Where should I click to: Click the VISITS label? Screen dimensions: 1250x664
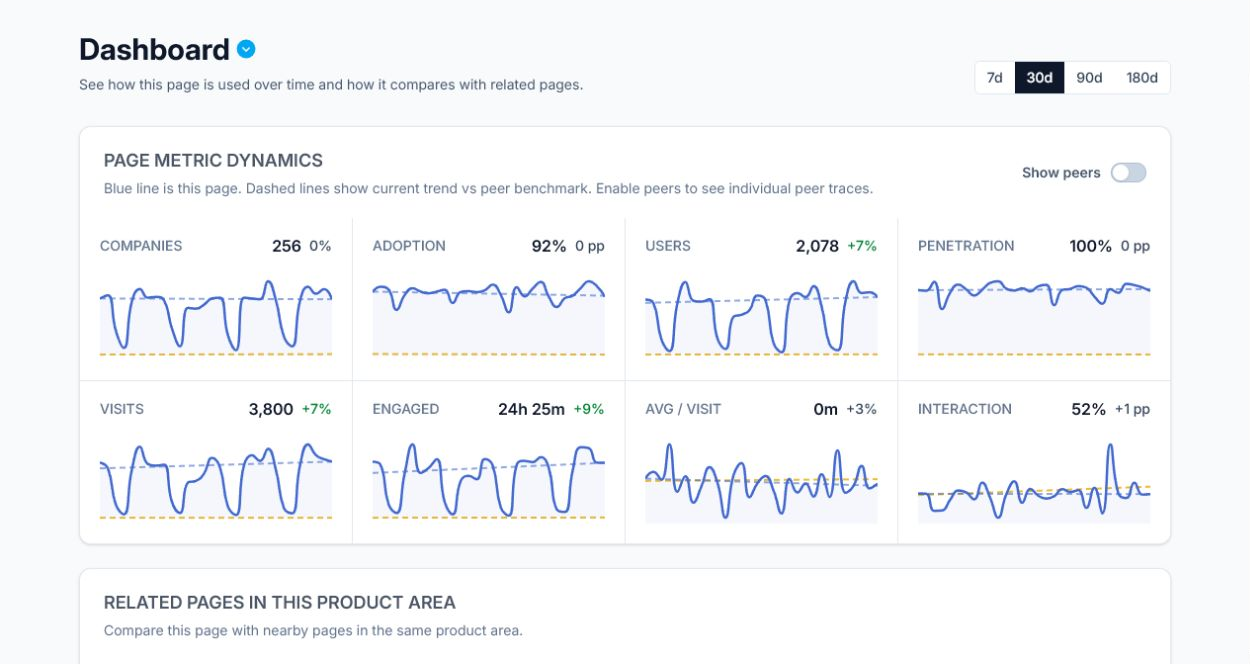122,409
